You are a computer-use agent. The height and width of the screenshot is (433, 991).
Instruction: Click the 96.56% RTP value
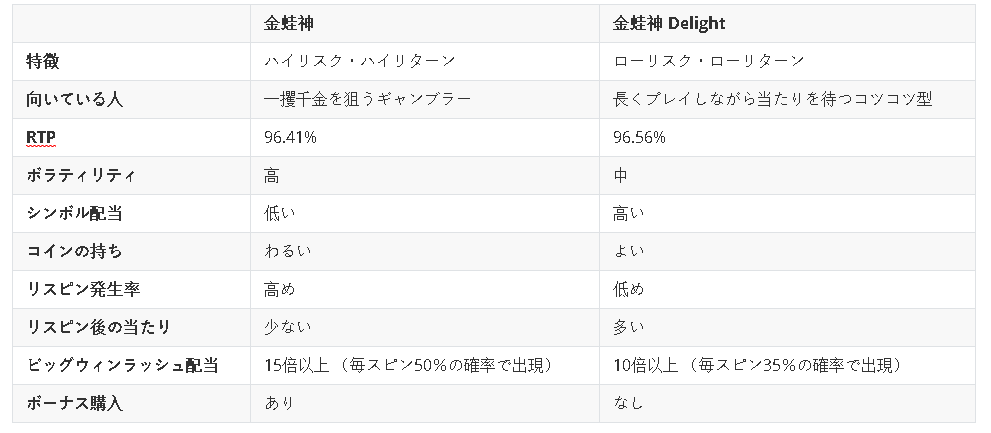point(639,137)
